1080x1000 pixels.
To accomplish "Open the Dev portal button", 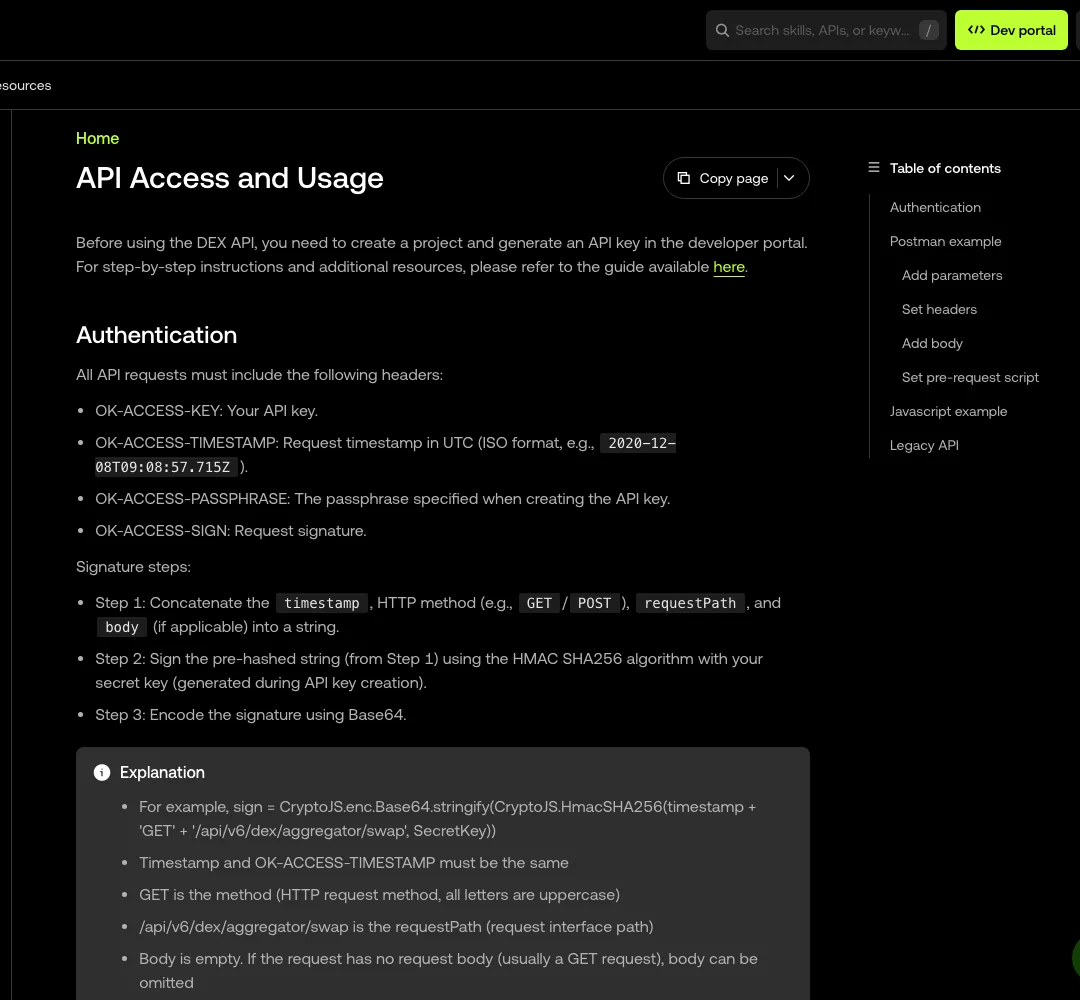I will coord(1011,30).
